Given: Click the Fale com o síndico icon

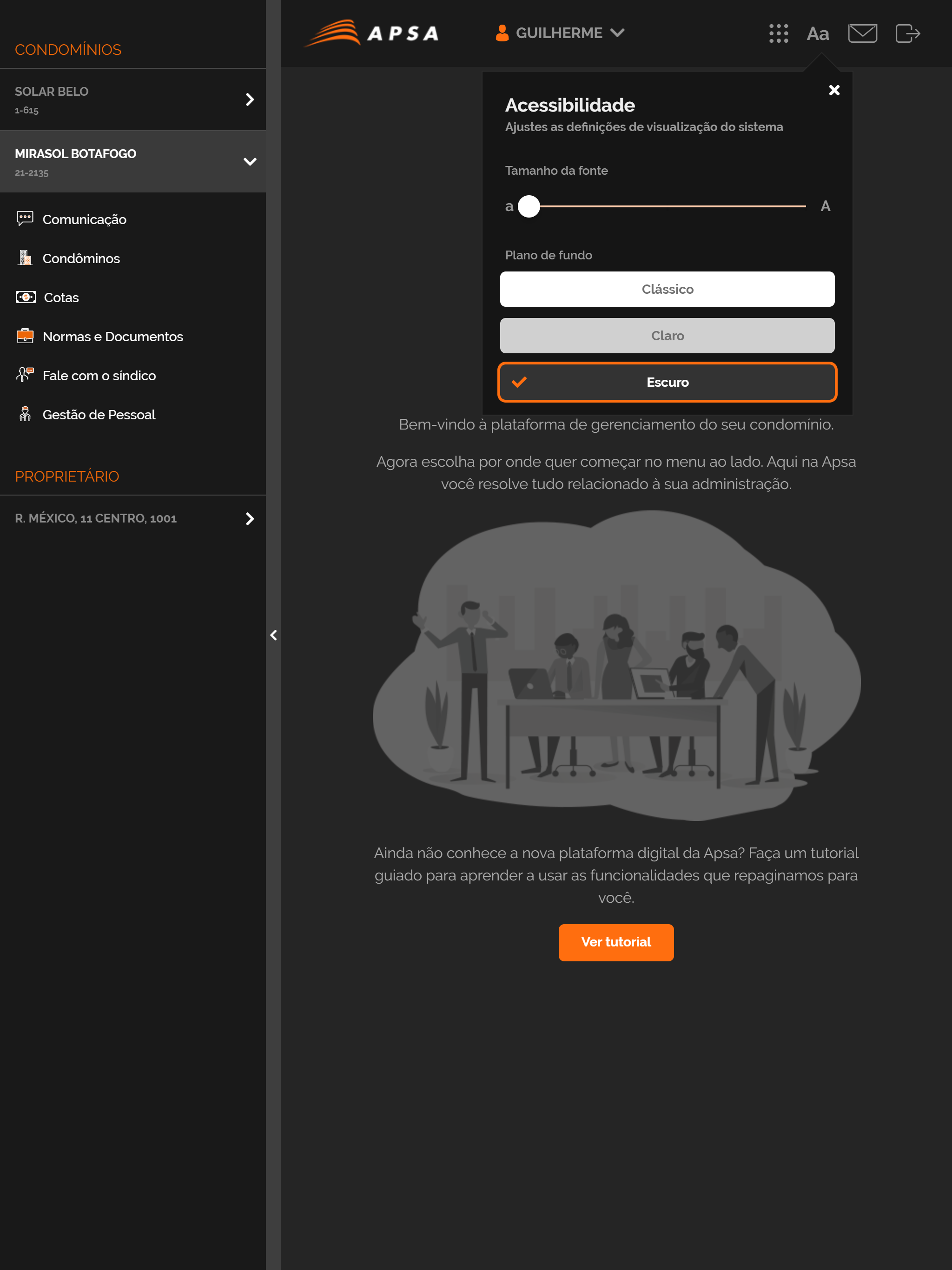Looking at the screenshot, I should tap(25, 375).
